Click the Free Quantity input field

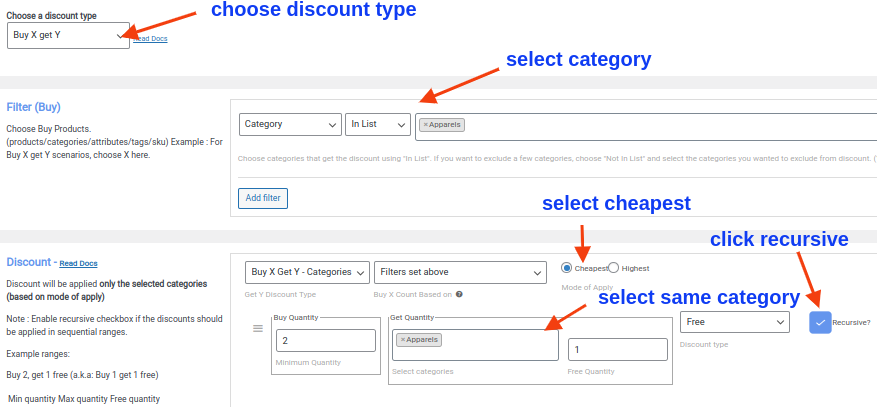pyautogui.click(x=617, y=349)
